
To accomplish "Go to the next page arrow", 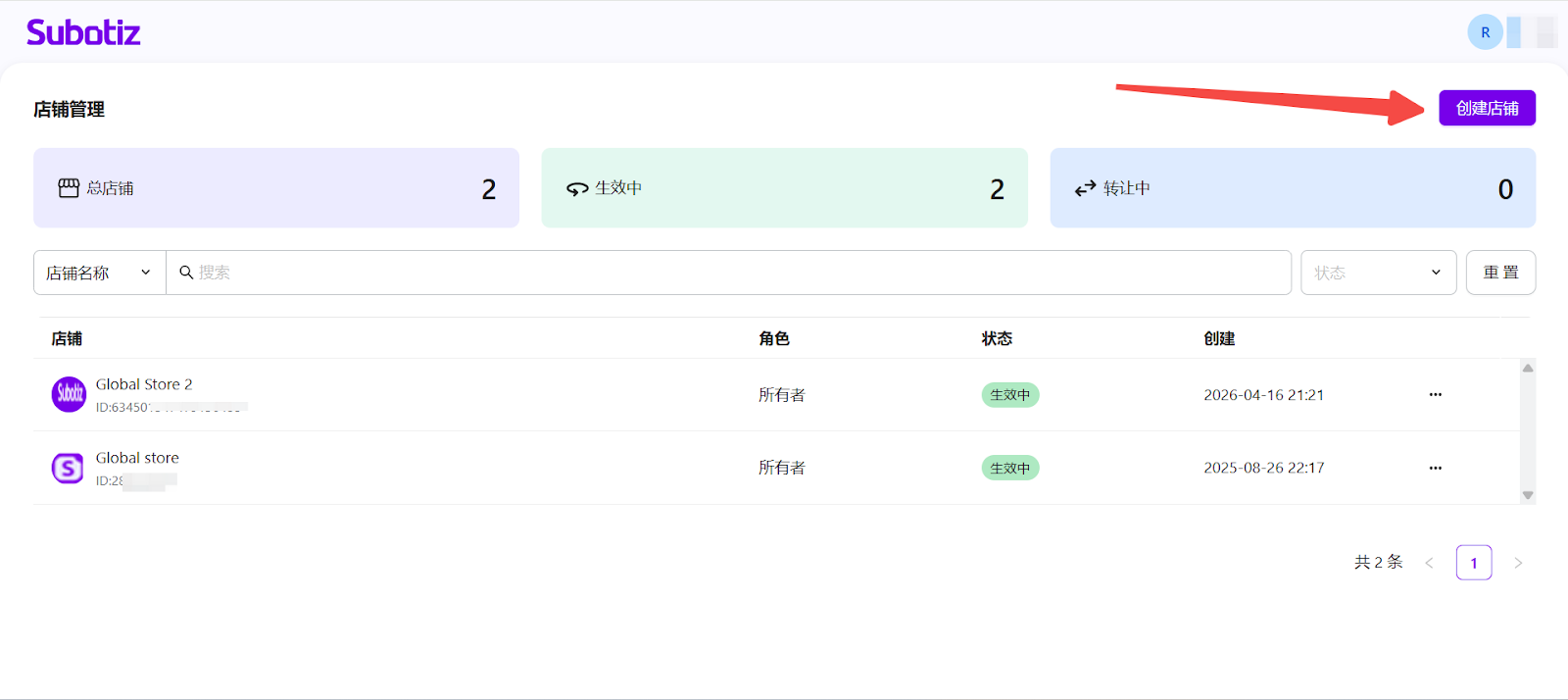I will click(1517, 563).
